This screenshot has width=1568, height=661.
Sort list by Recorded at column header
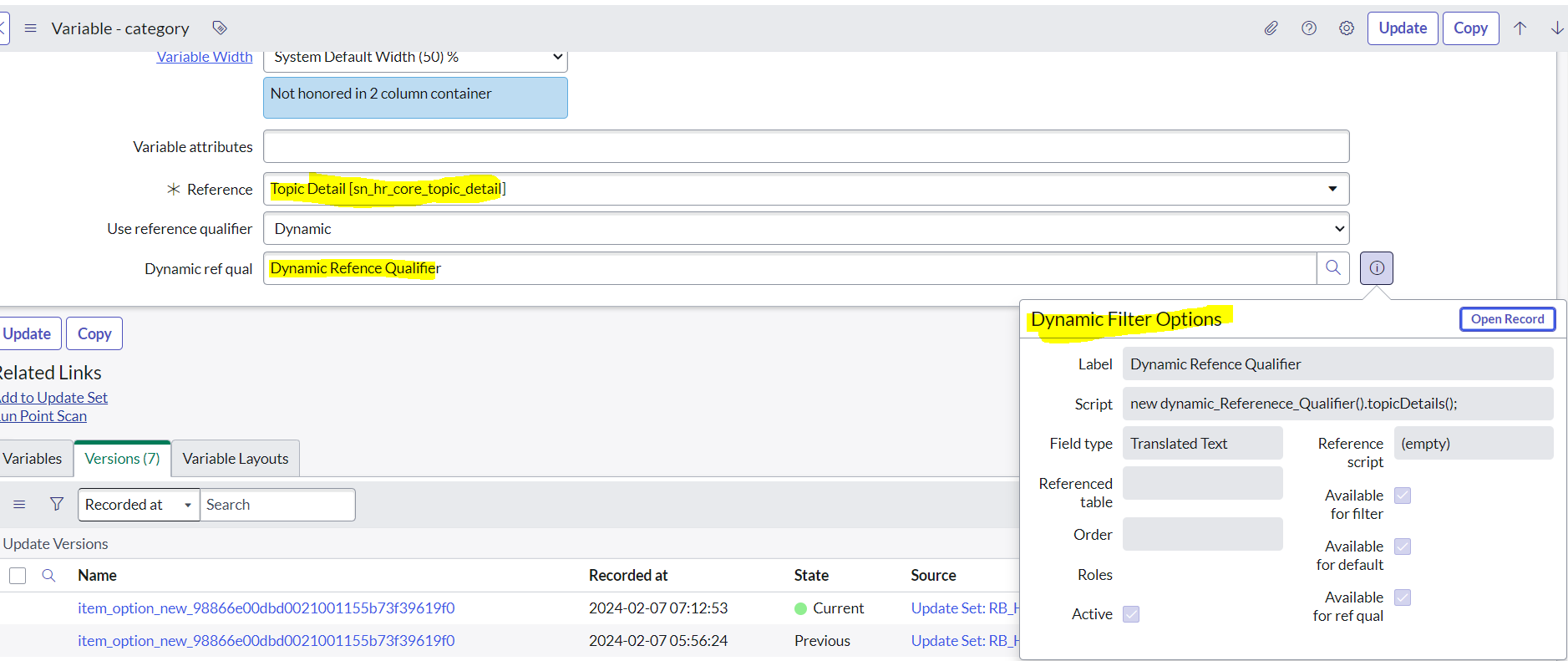tap(628, 576)
